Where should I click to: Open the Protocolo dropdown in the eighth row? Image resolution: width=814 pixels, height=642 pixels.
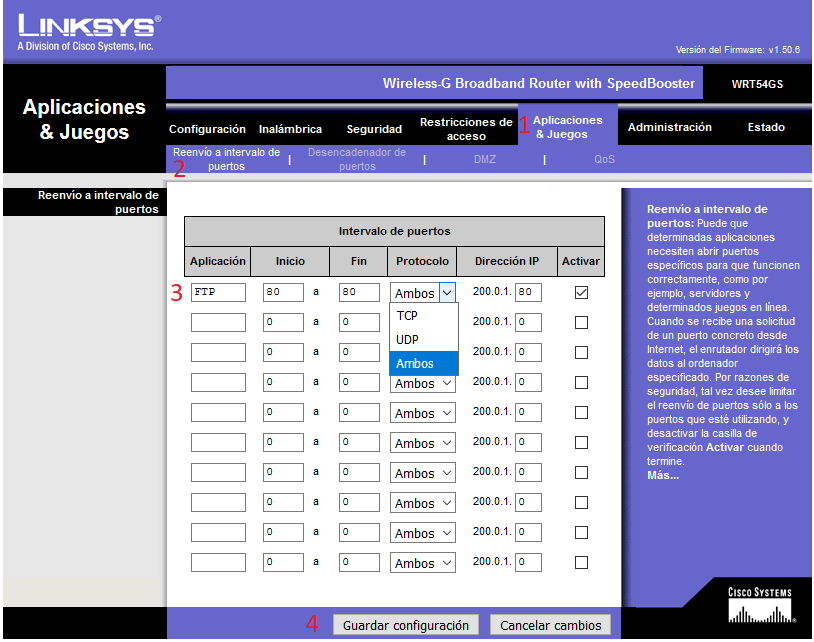423,503
